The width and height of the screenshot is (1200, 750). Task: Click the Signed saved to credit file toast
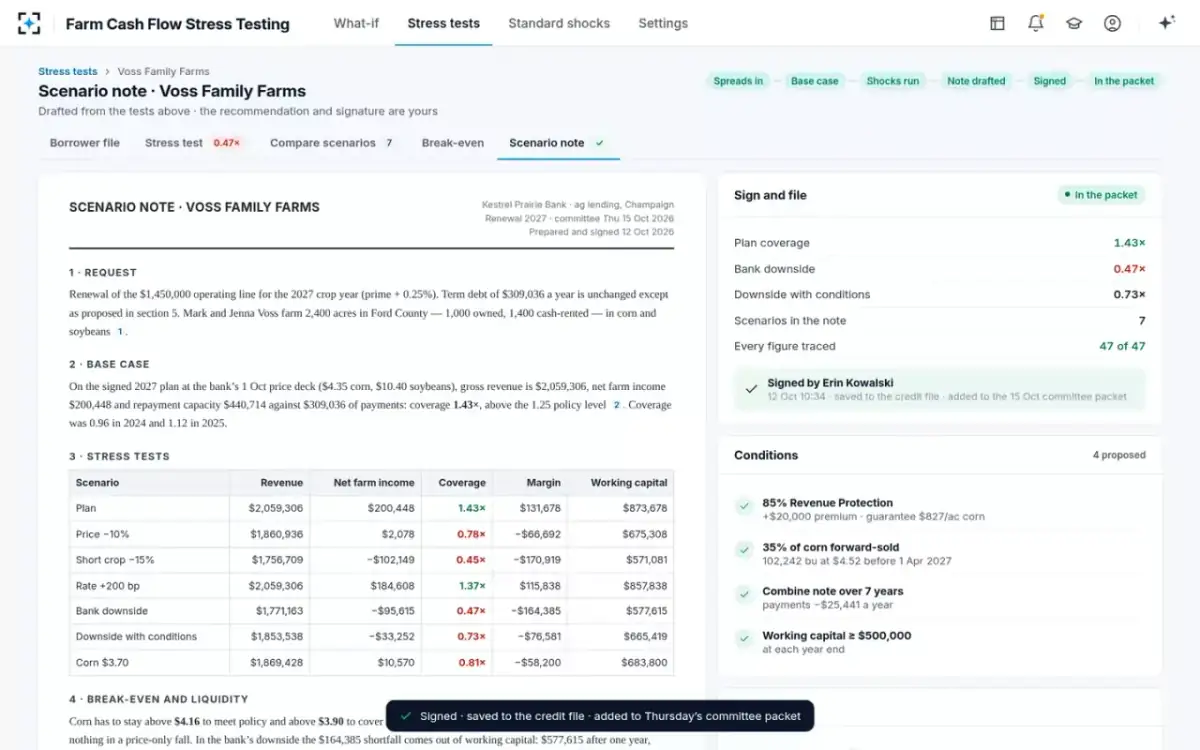[x=600, y=716]
